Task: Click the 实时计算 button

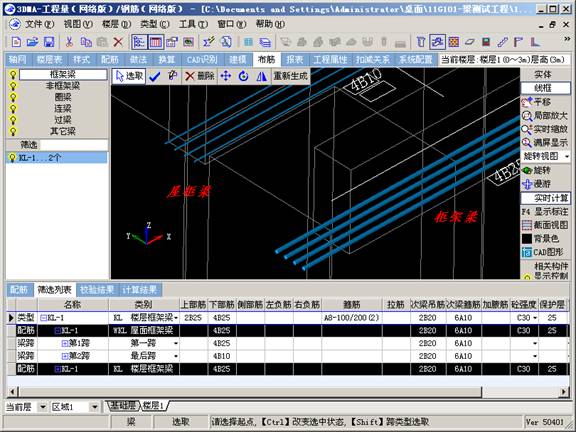Action: [546, 198]
